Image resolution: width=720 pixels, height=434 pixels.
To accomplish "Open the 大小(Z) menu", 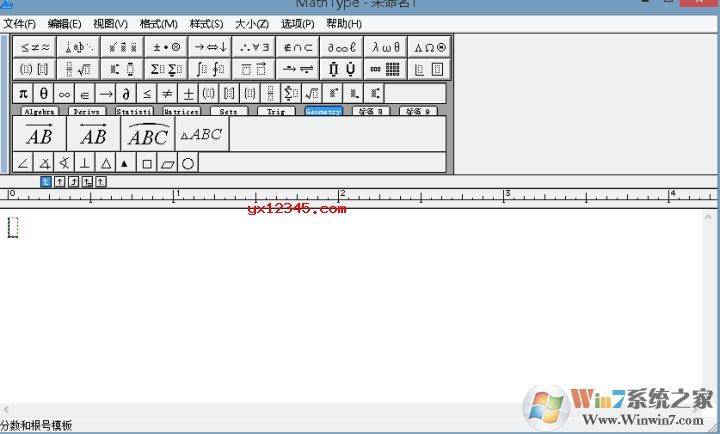I will (x=252, y=24).
